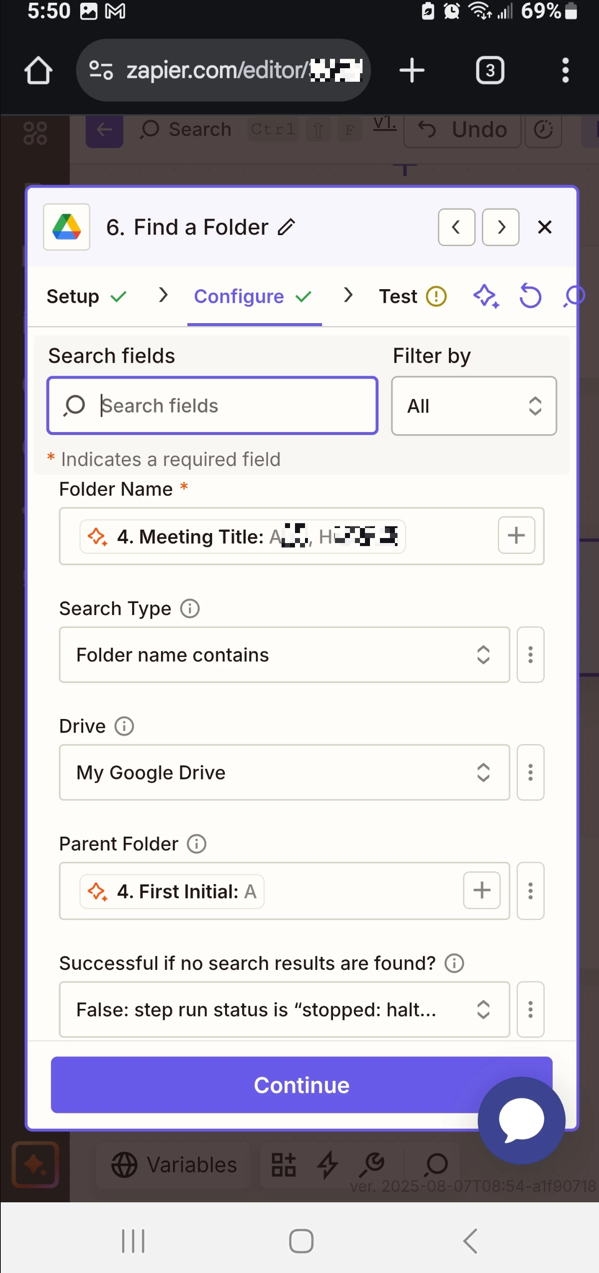The height and width of the screenshot is (1273, 599).
Task: Click the circular undo arrow icon in the tab row
Action: [530, 296]
